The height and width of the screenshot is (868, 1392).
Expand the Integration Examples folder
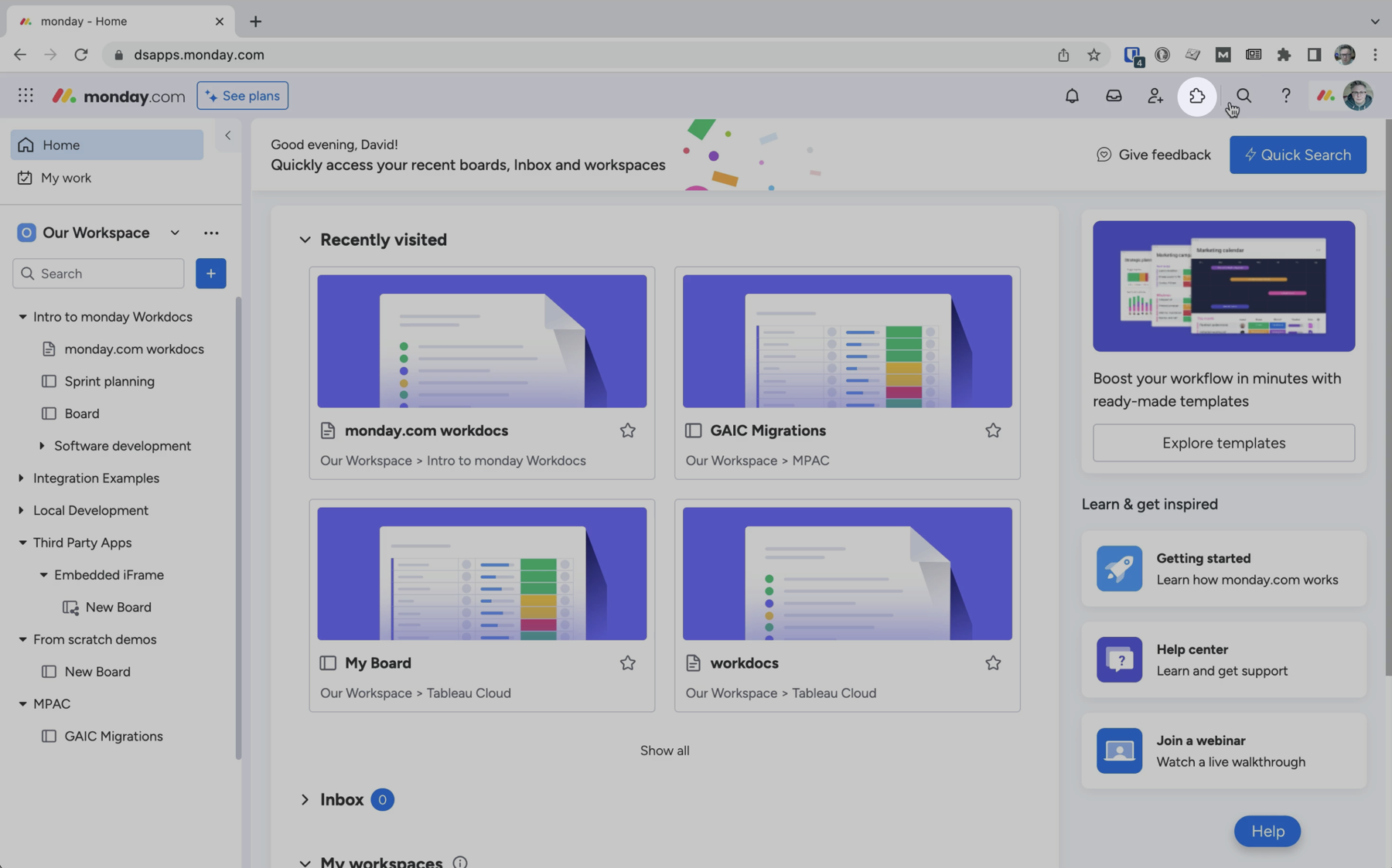coord(21,478)
